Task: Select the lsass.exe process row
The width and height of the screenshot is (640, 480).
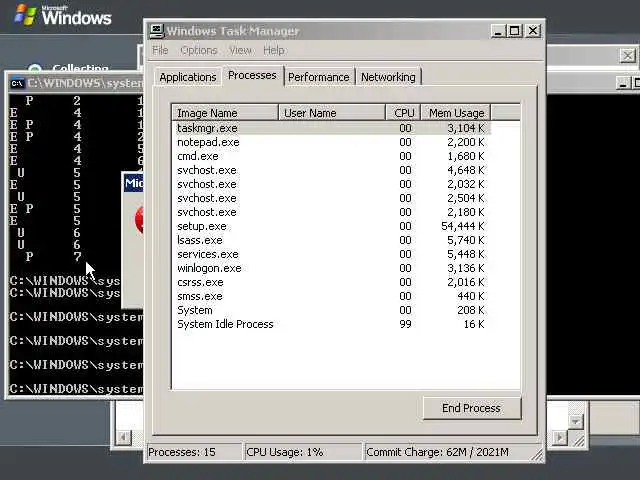Action: [331, 240]
